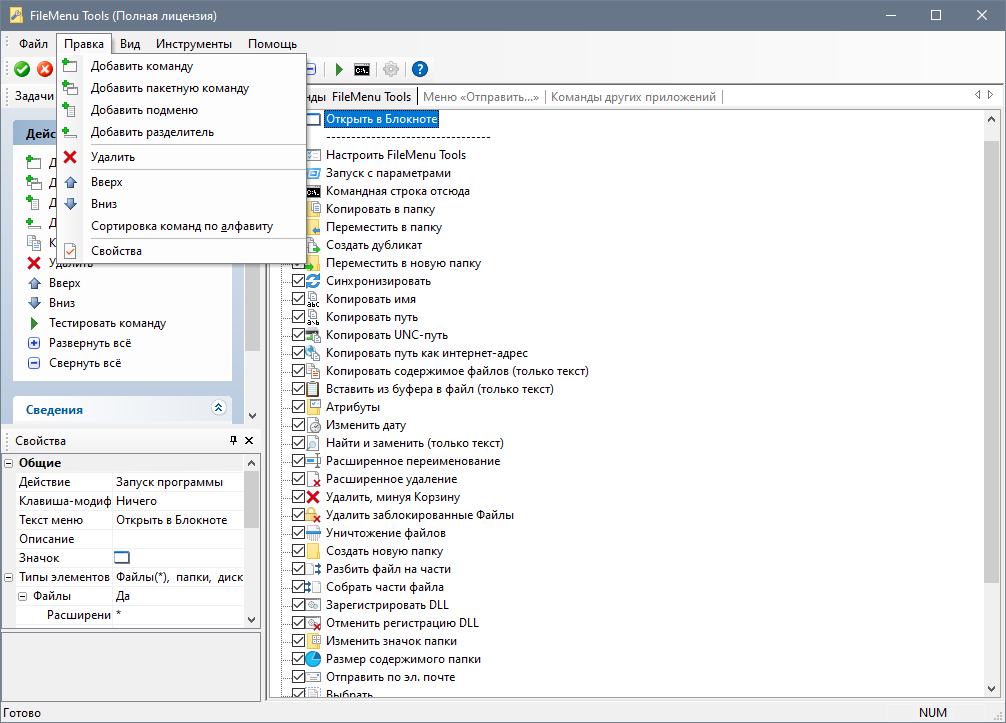Image resolution: width=1006 pixels, height=723 pixels.
Task: Choose Добавить подменю from Правка menu
Action: click(x=144, y=110)
